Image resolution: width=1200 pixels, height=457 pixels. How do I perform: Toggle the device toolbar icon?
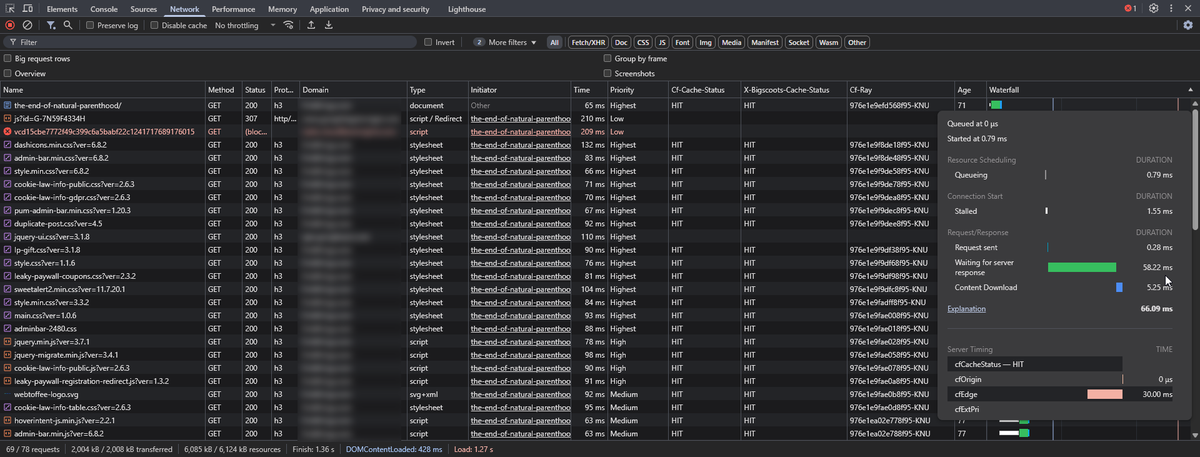coord(27,9)
